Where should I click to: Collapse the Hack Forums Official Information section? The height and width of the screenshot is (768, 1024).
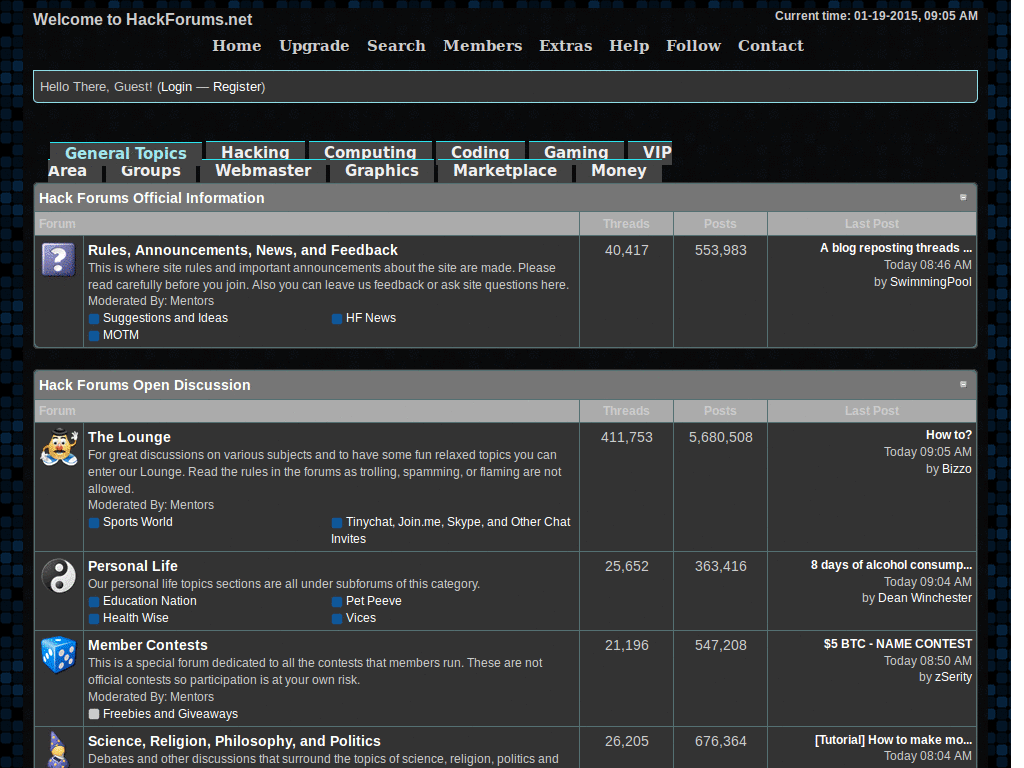tap(963, 197)
